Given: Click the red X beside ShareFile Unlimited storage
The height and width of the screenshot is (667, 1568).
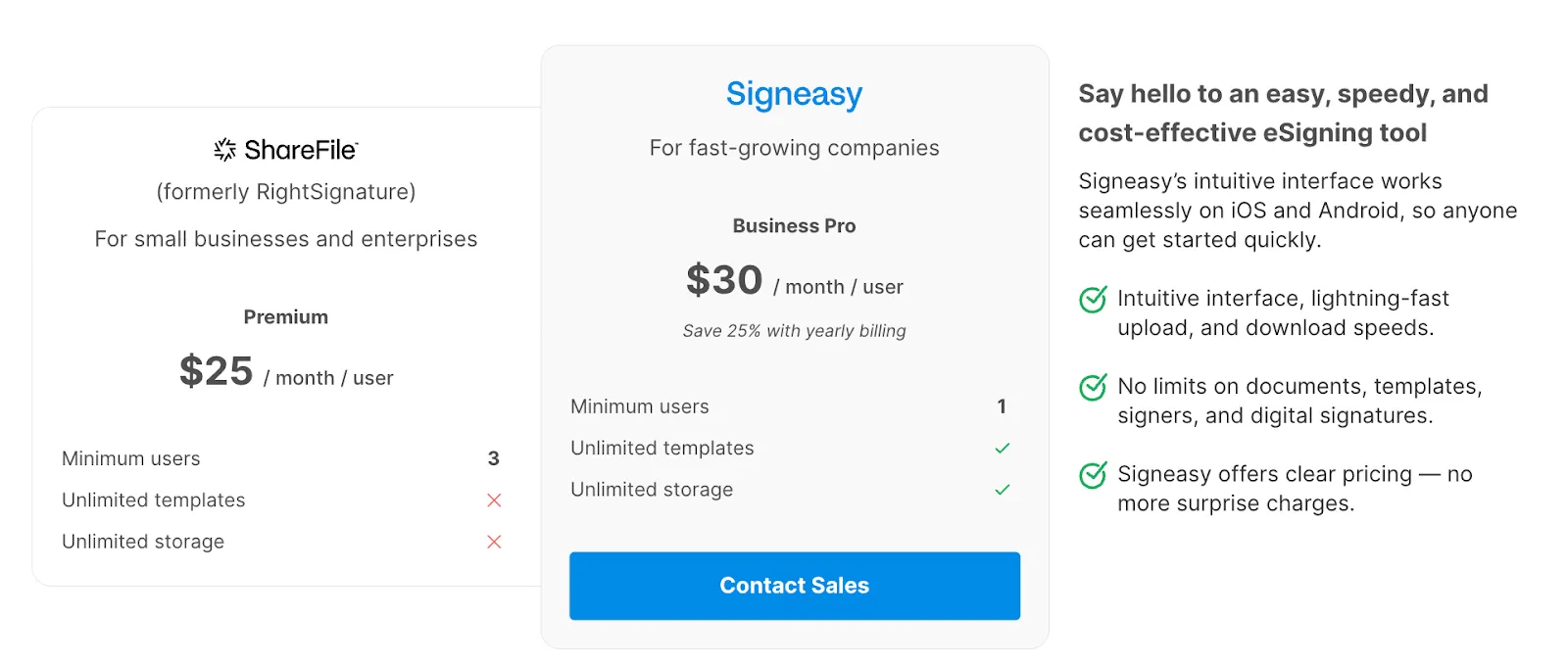Looking at the screenshot, I should 494,542.
